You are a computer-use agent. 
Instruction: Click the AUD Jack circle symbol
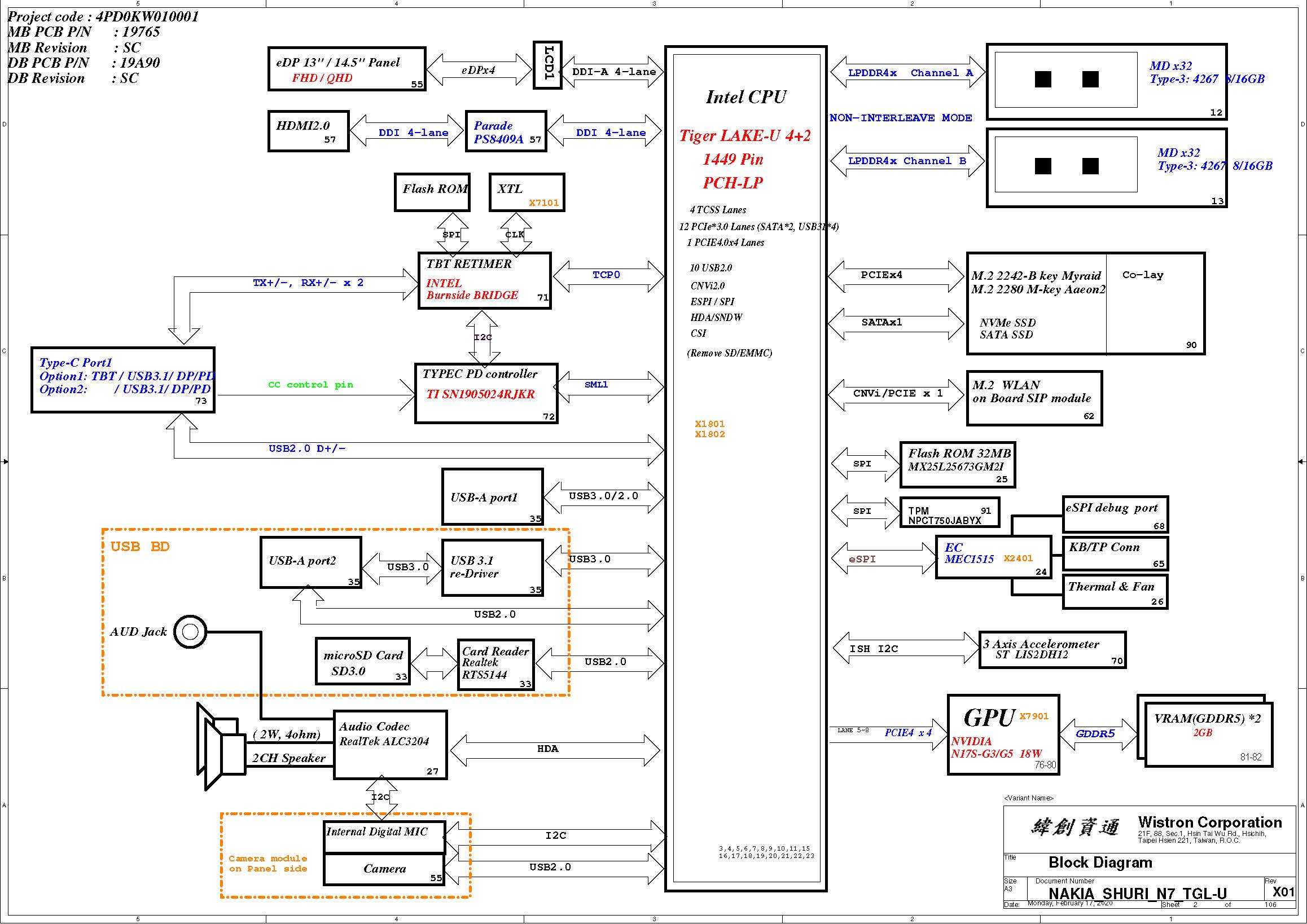(x=190, y=632)
